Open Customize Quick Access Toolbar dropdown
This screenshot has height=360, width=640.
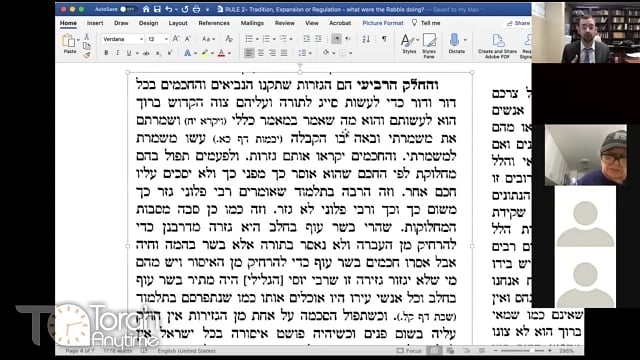click(207, 9)
